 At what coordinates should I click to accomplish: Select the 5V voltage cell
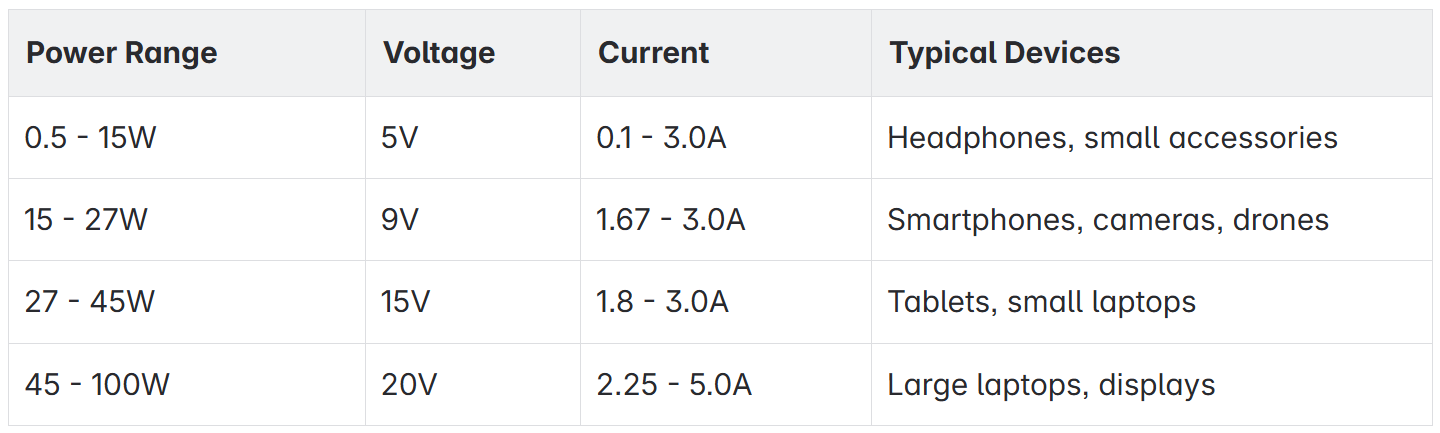coord(400,137)
